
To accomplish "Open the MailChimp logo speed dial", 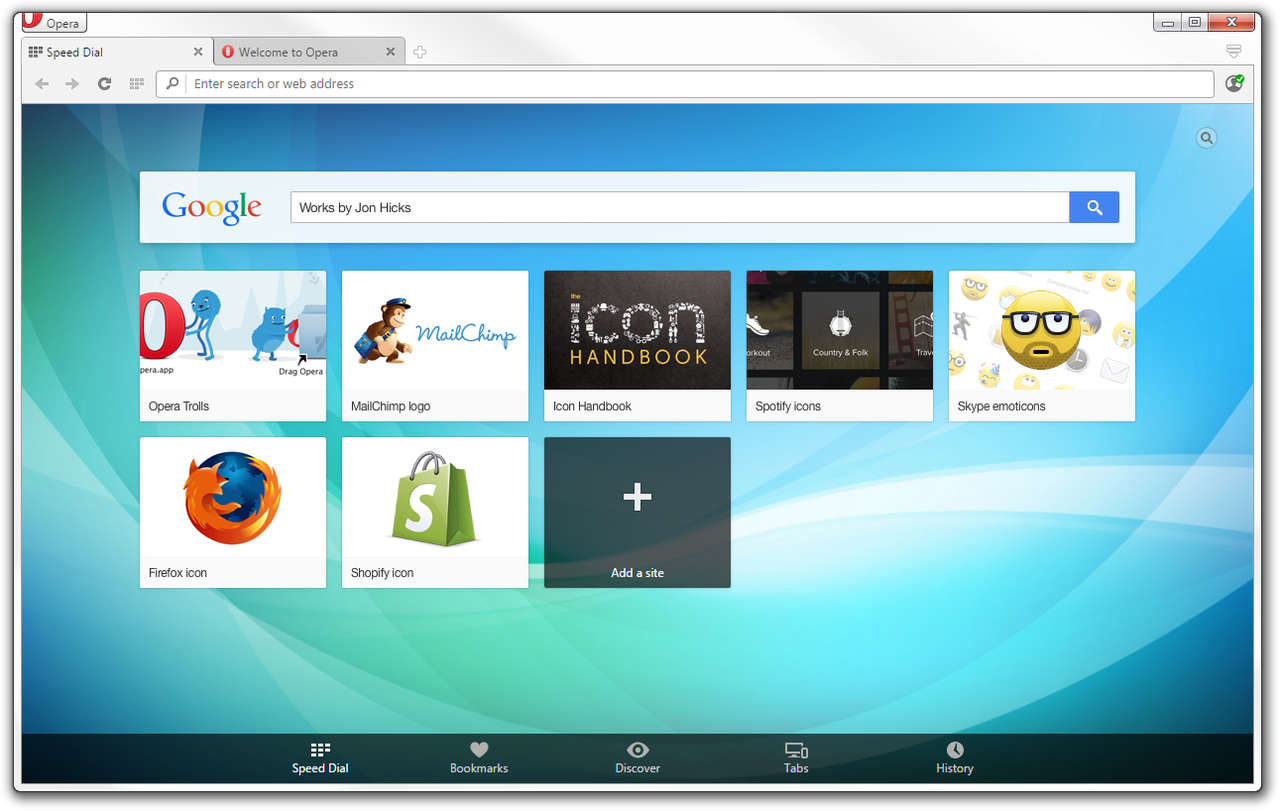I will tap(435, 346).
